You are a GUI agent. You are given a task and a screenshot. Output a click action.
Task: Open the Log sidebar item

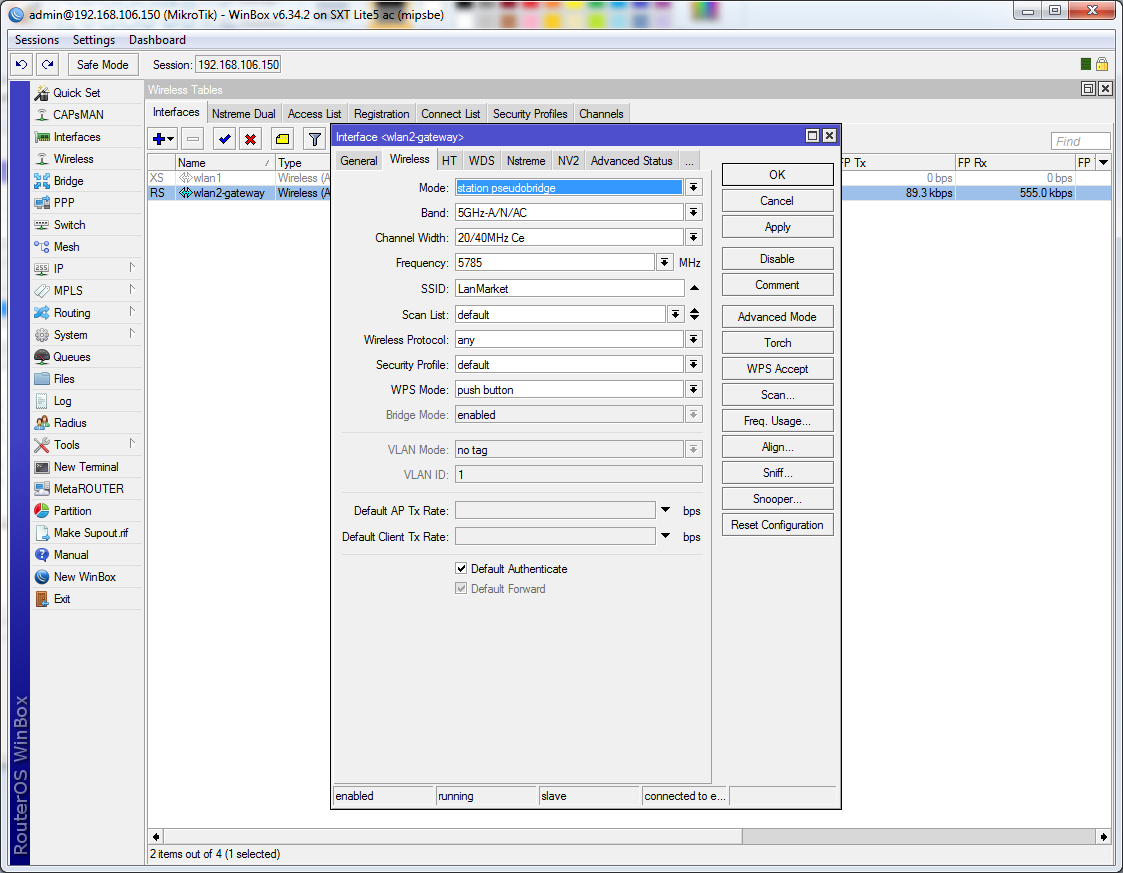pos(62,401)
